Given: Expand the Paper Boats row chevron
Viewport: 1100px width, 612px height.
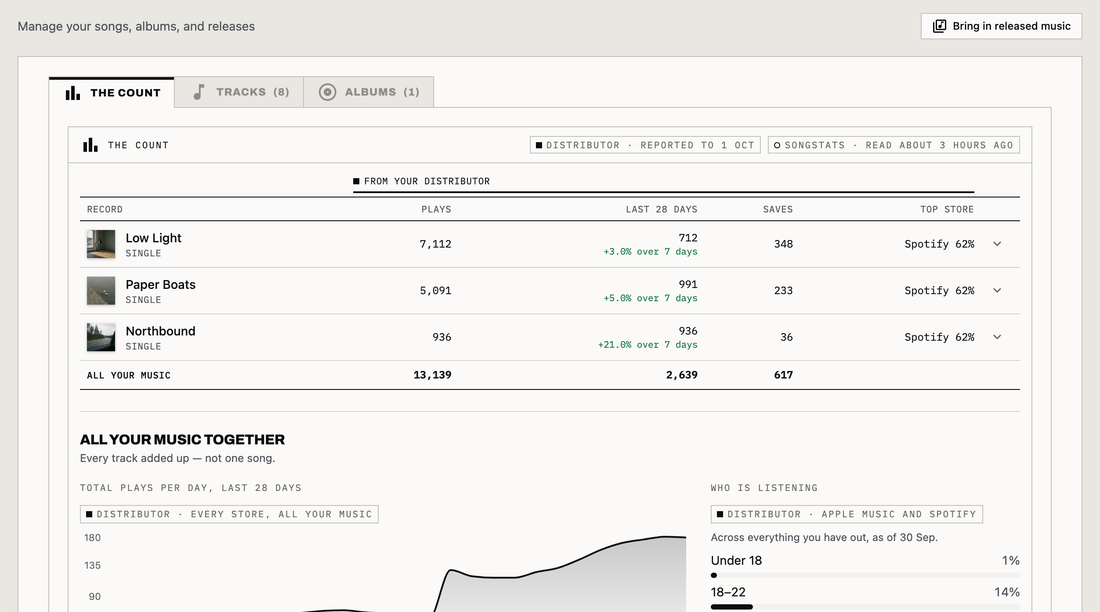Looking at the screenshot, I should pos(997,291).
